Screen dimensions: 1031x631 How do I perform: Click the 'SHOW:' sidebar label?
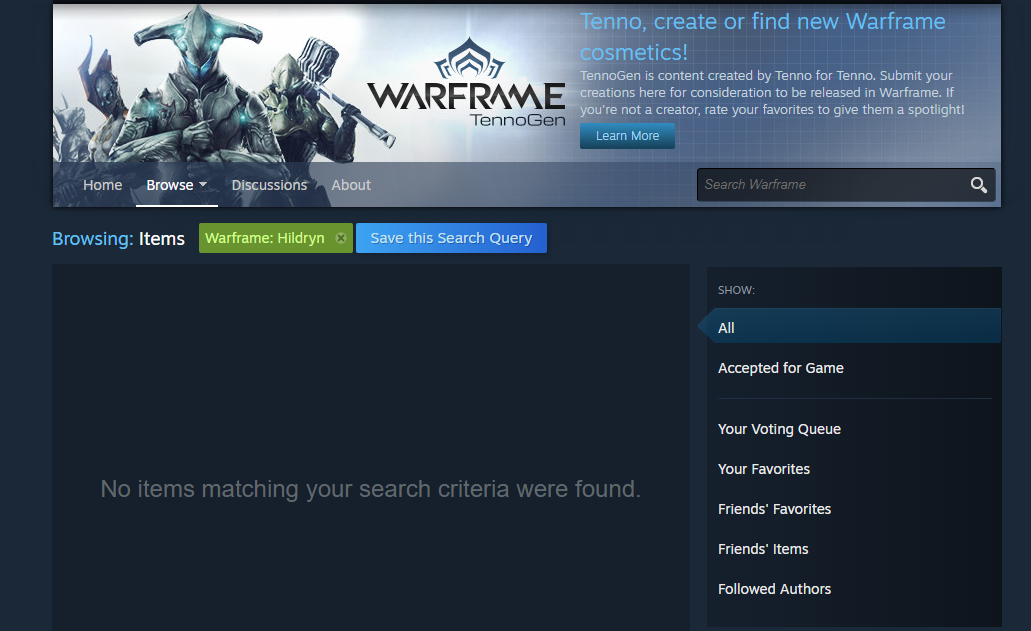(x=736, y=290)
